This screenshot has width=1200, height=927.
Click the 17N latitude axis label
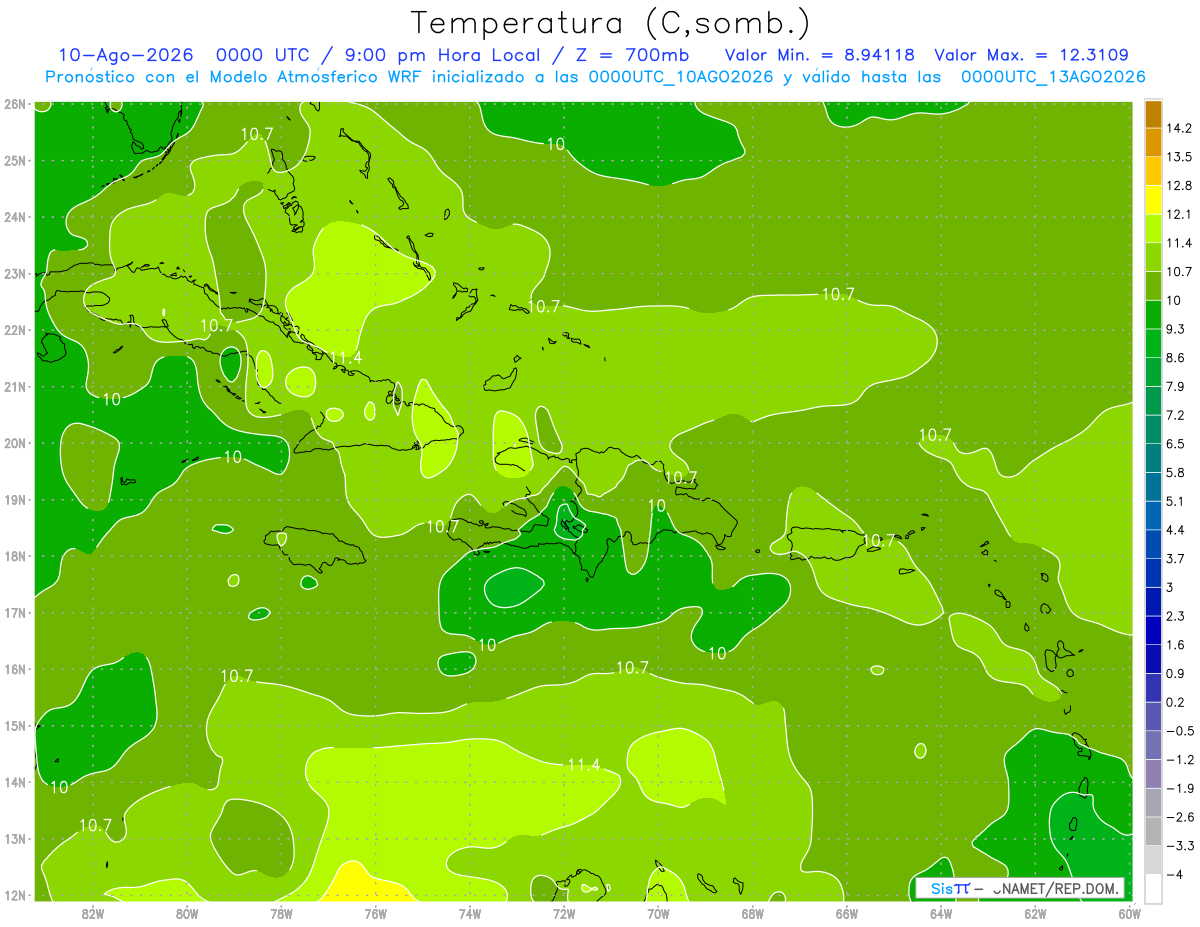[15, 612]
